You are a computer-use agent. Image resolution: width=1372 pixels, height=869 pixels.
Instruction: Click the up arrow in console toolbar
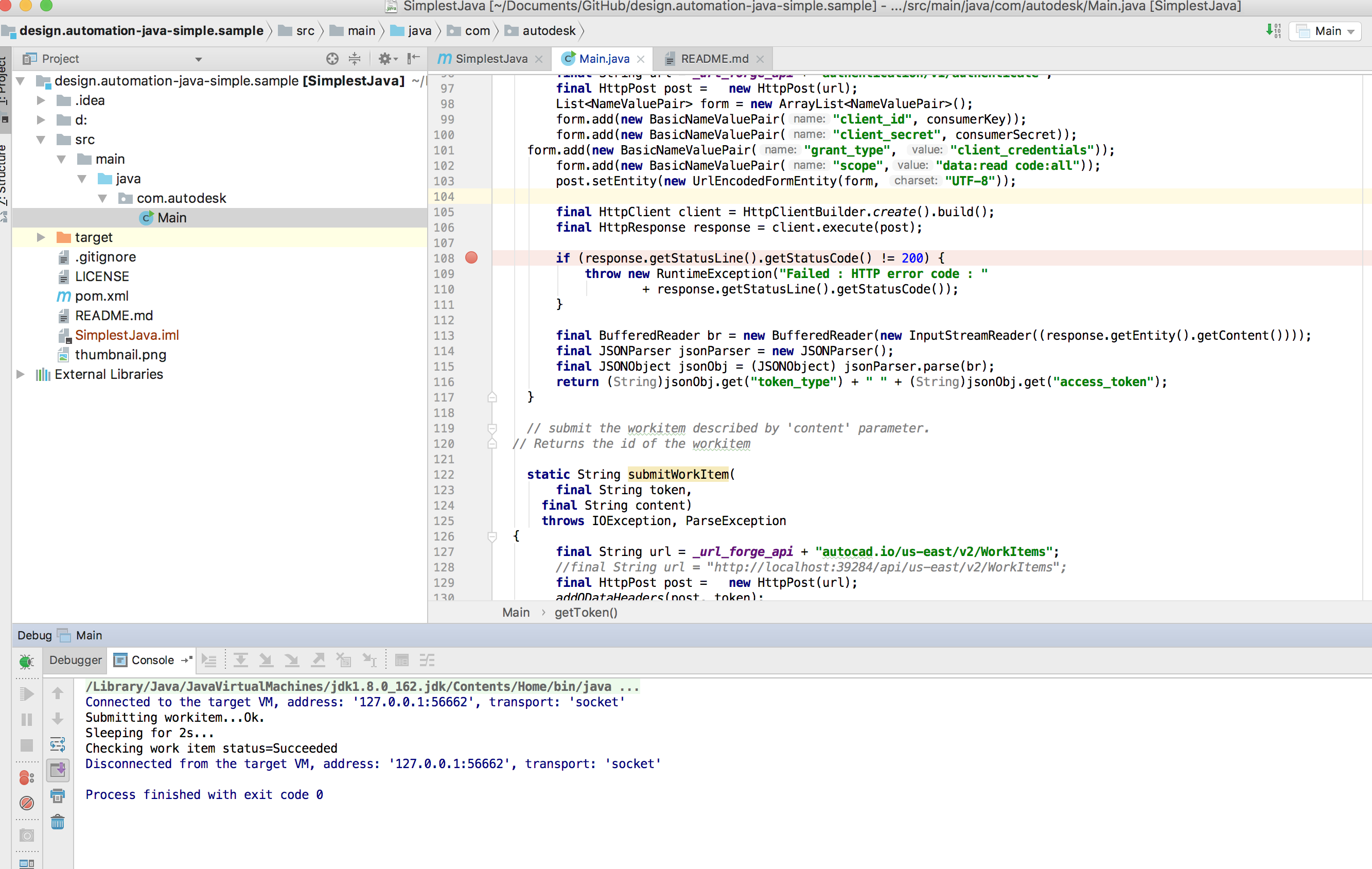tap(58, 693)
